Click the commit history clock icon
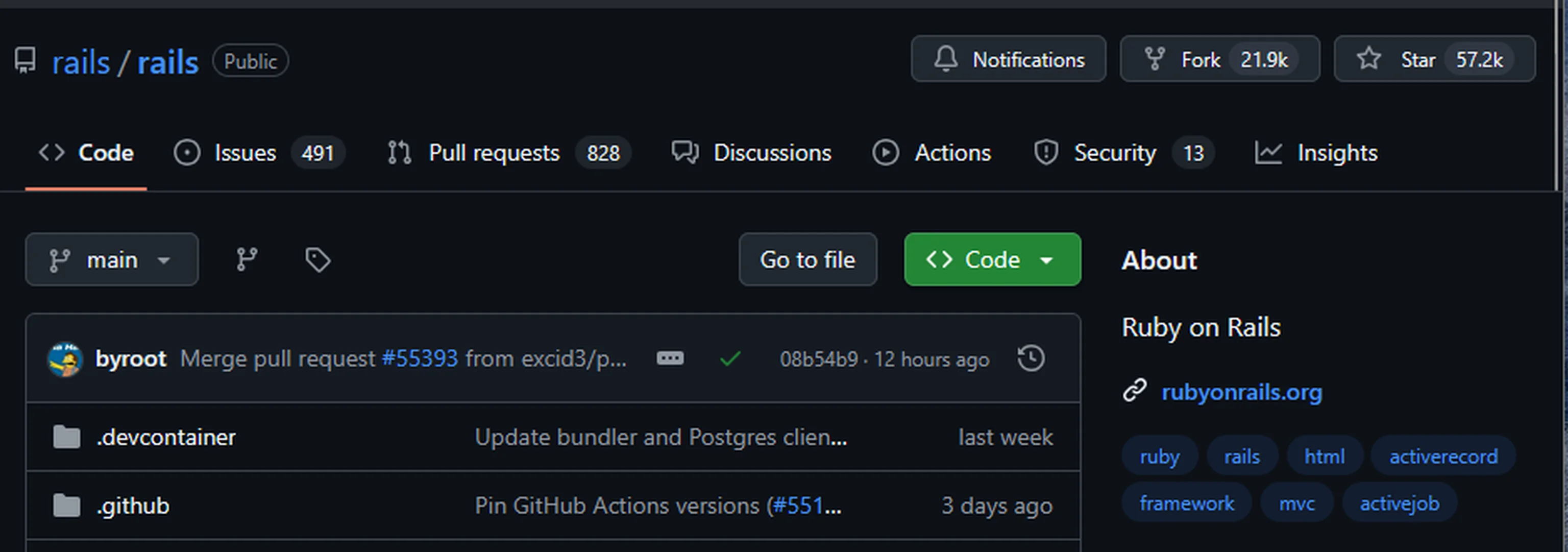 [1031, 358]
